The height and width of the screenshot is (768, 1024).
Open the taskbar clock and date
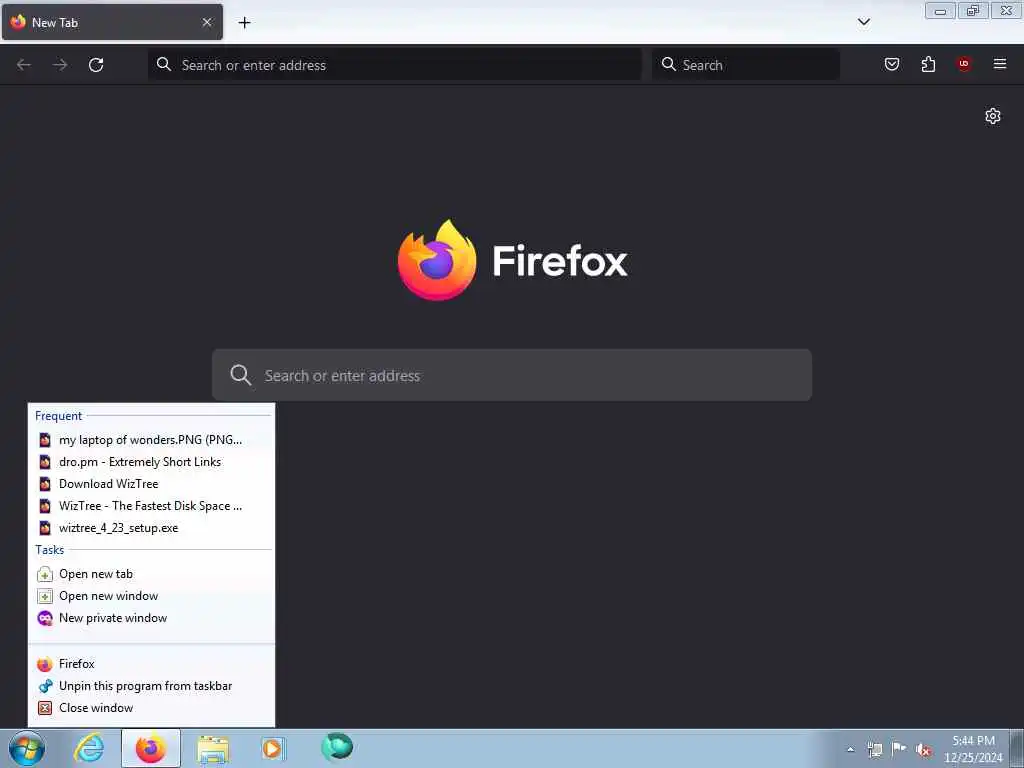click(973, 749)
